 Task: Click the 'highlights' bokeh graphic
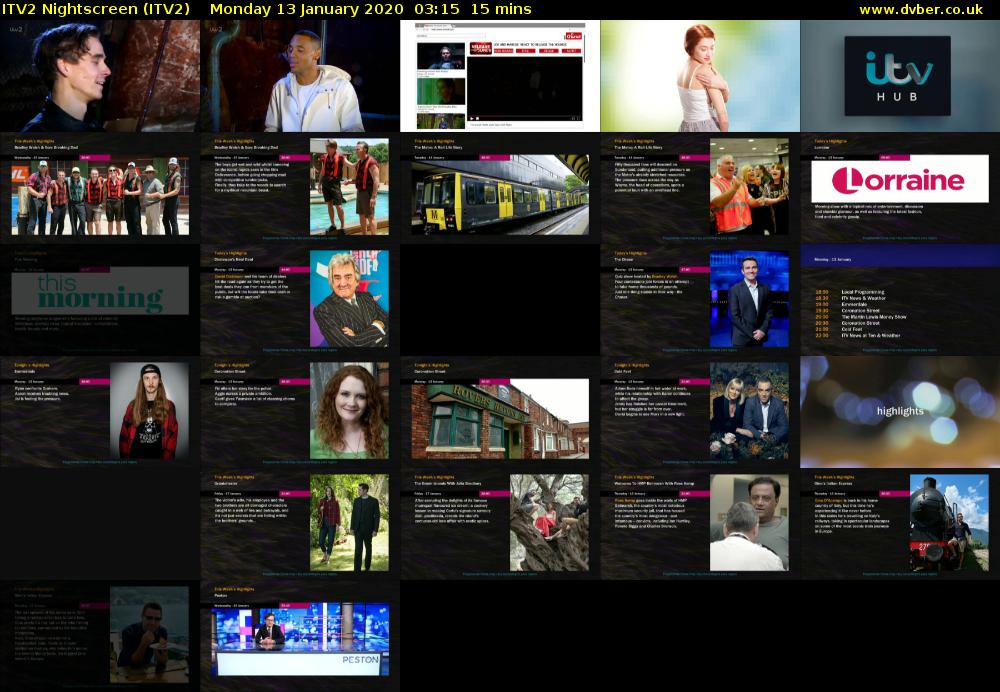click(x=899, y=410)
